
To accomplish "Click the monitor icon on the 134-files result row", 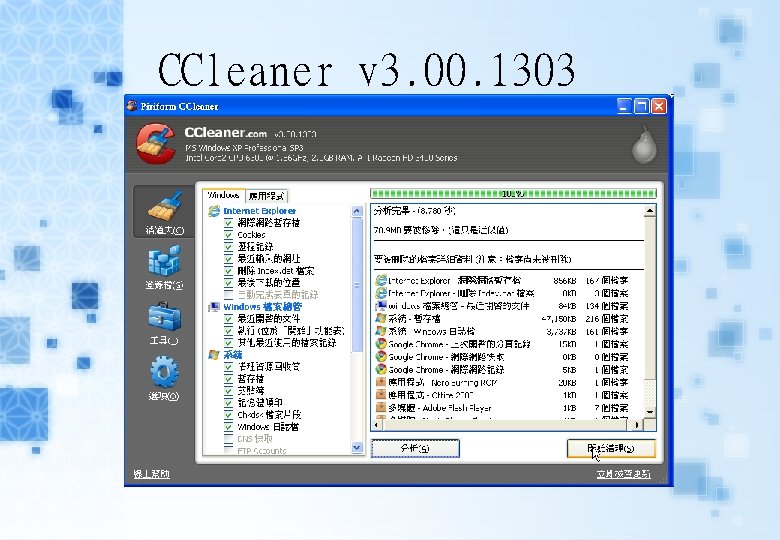I will (x=381, y=306).
